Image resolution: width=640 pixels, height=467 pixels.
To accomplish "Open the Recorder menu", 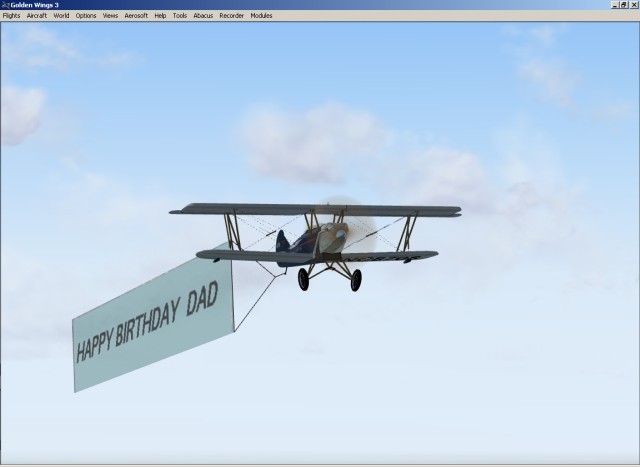I will pos(231,16).
